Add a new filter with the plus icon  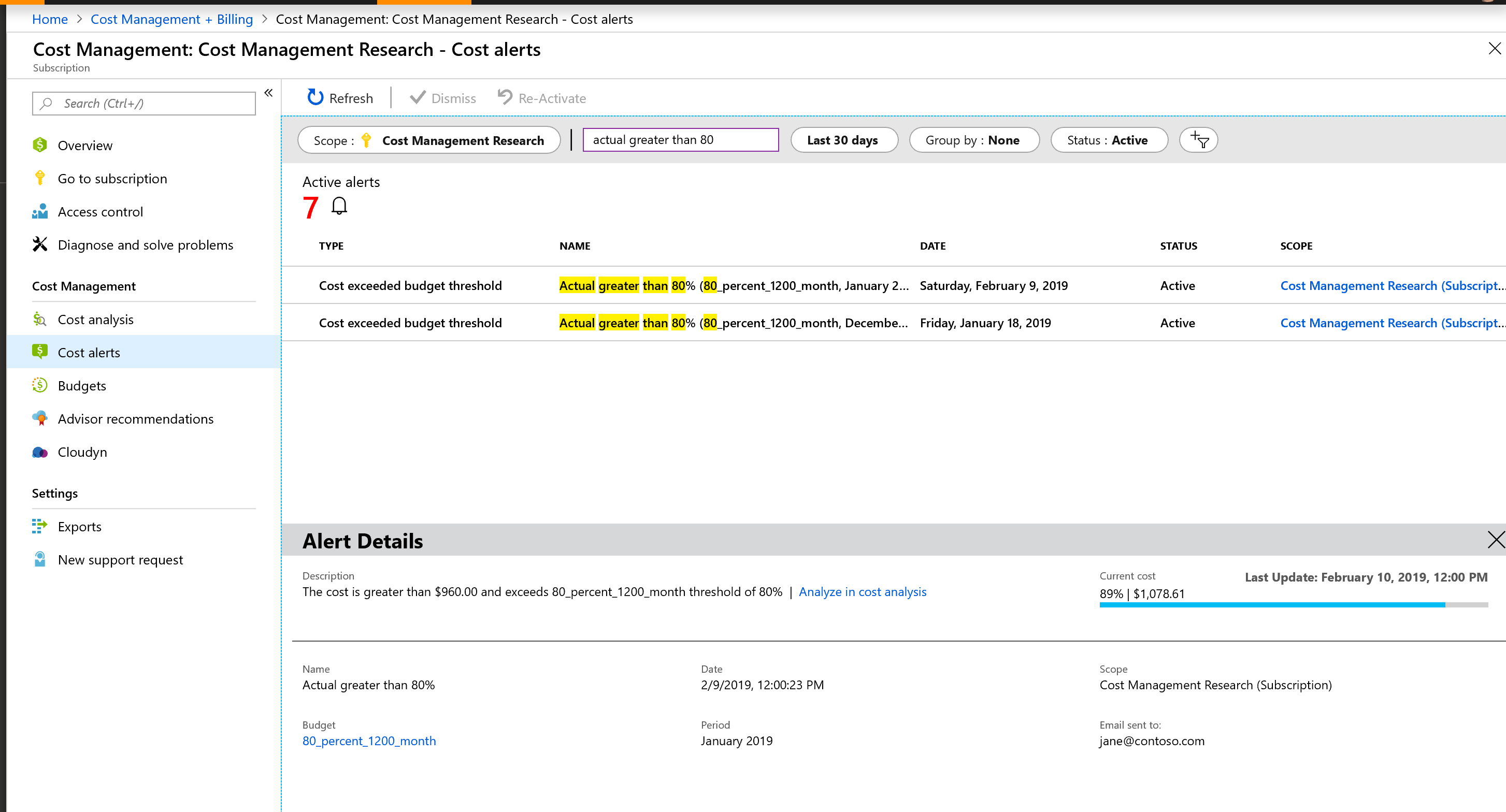(1198, 140)
